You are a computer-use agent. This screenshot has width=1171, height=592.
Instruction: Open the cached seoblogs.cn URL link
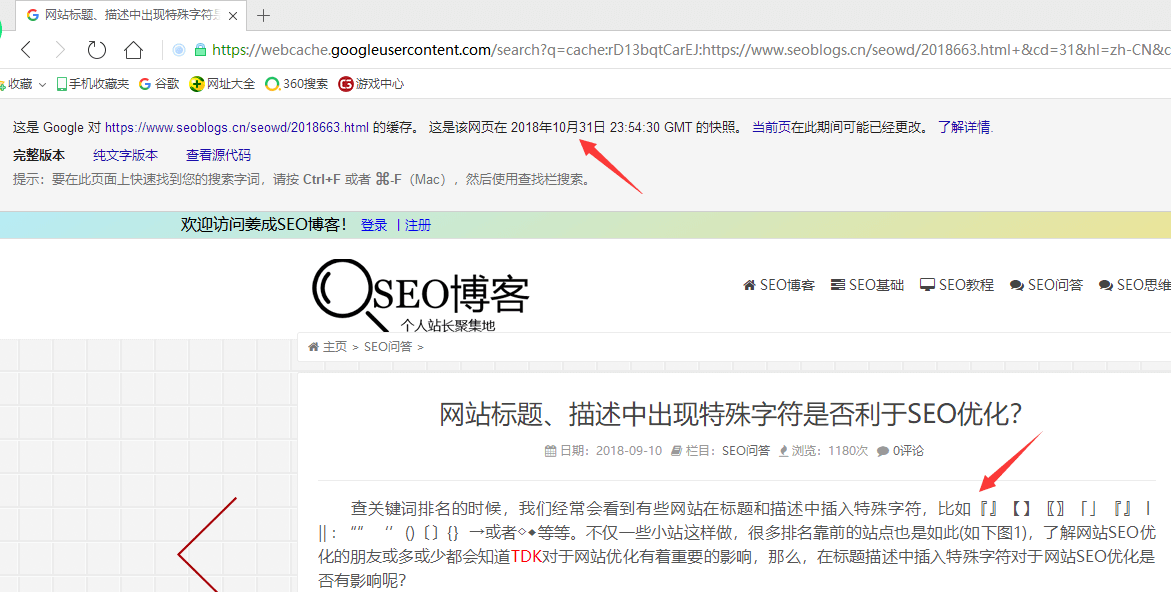coord(237,128)
